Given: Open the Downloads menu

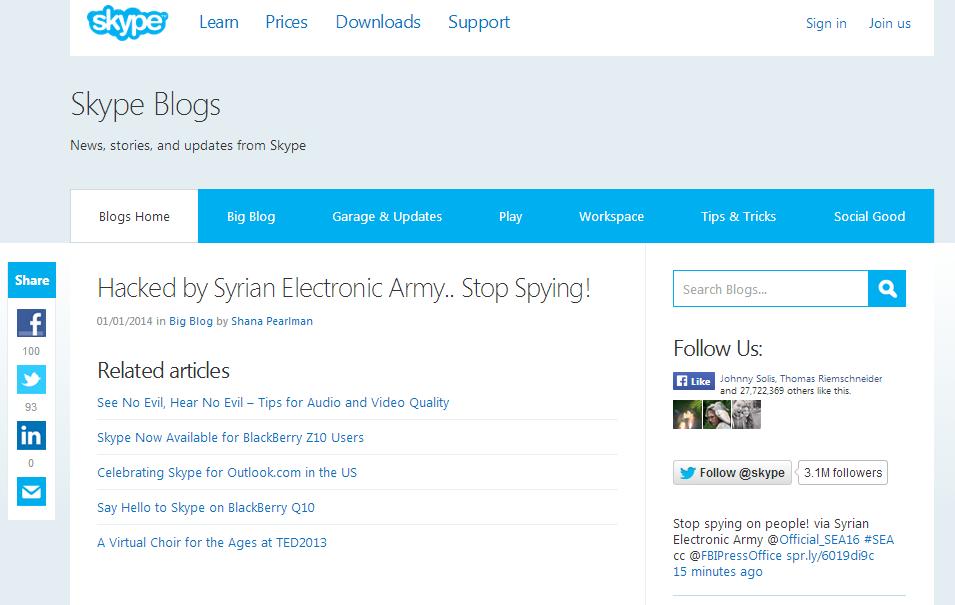Looking at the screenshot, I should [x=378, y=23].
